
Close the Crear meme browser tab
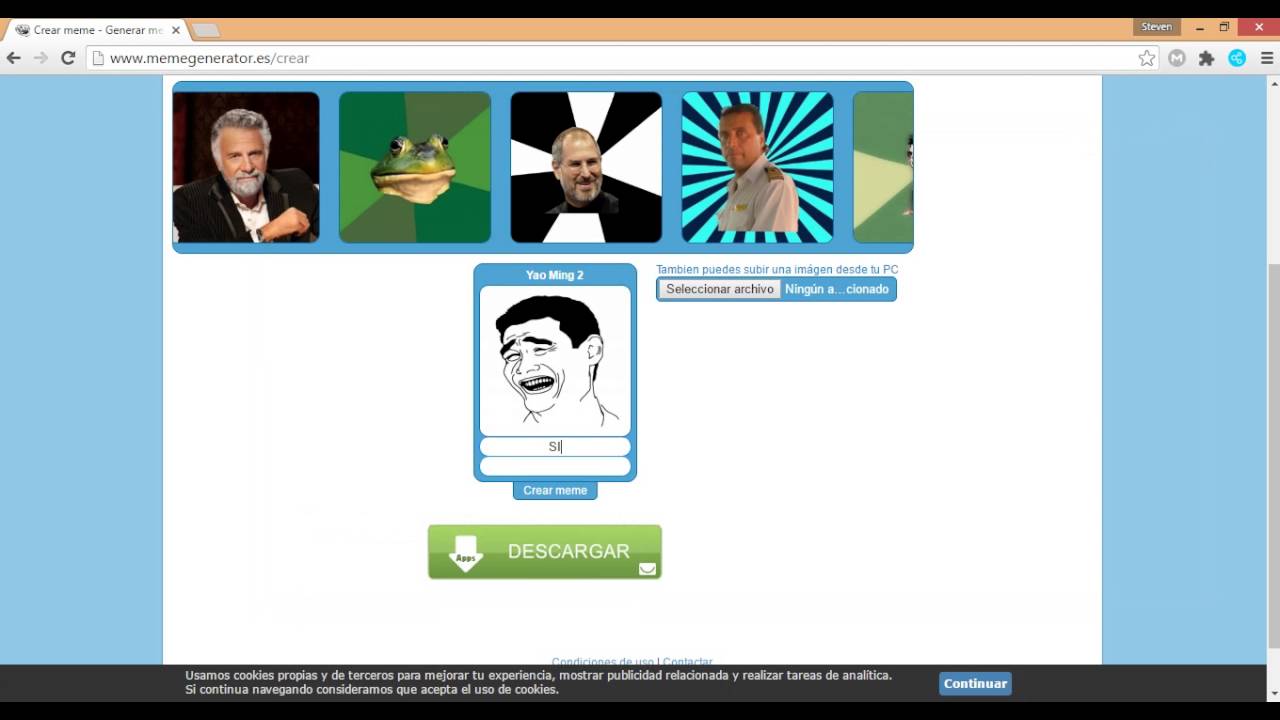tap(176, 30)
